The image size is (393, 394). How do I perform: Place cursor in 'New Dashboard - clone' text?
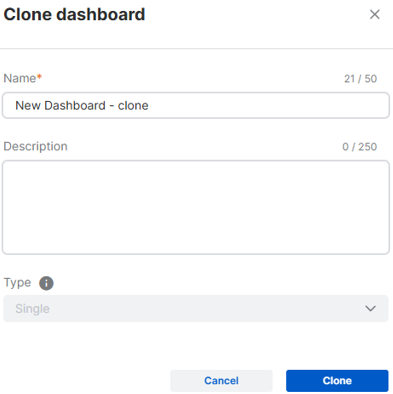pyautogui.click(x=82, y=106)
